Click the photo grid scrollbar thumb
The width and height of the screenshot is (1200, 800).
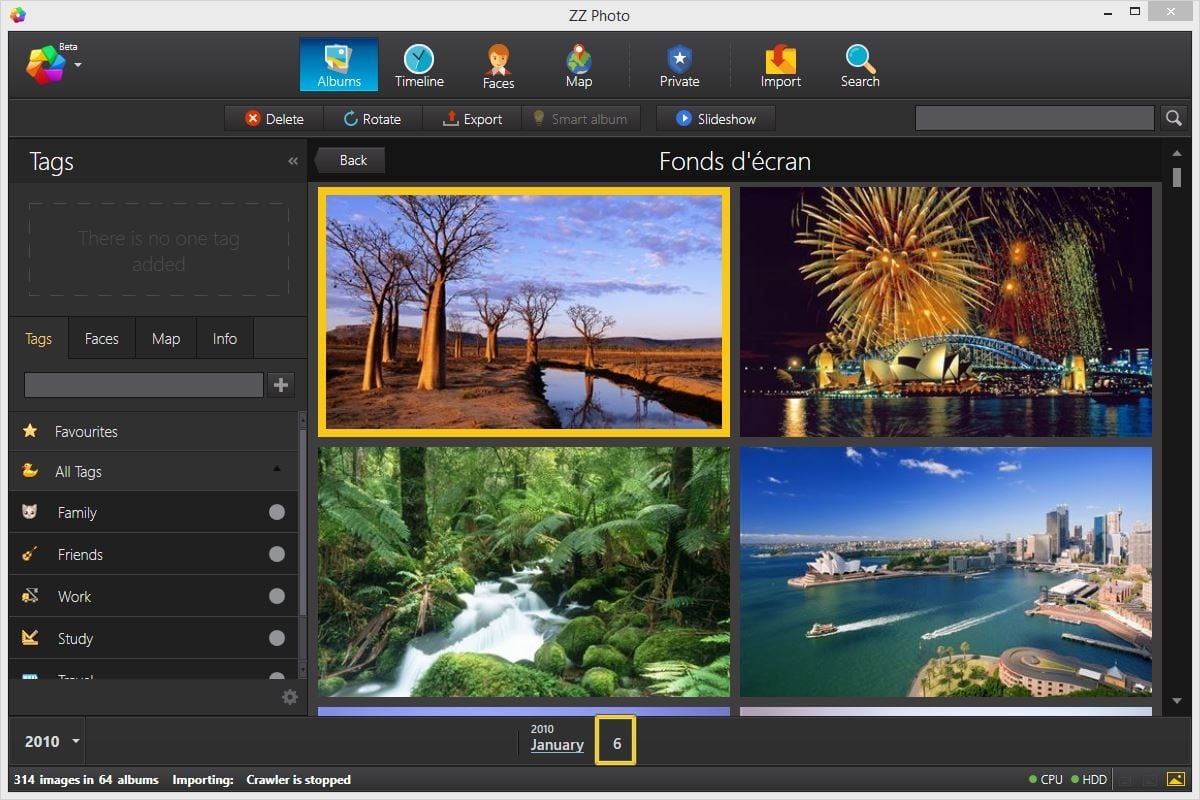click(x=1177, y=177)
